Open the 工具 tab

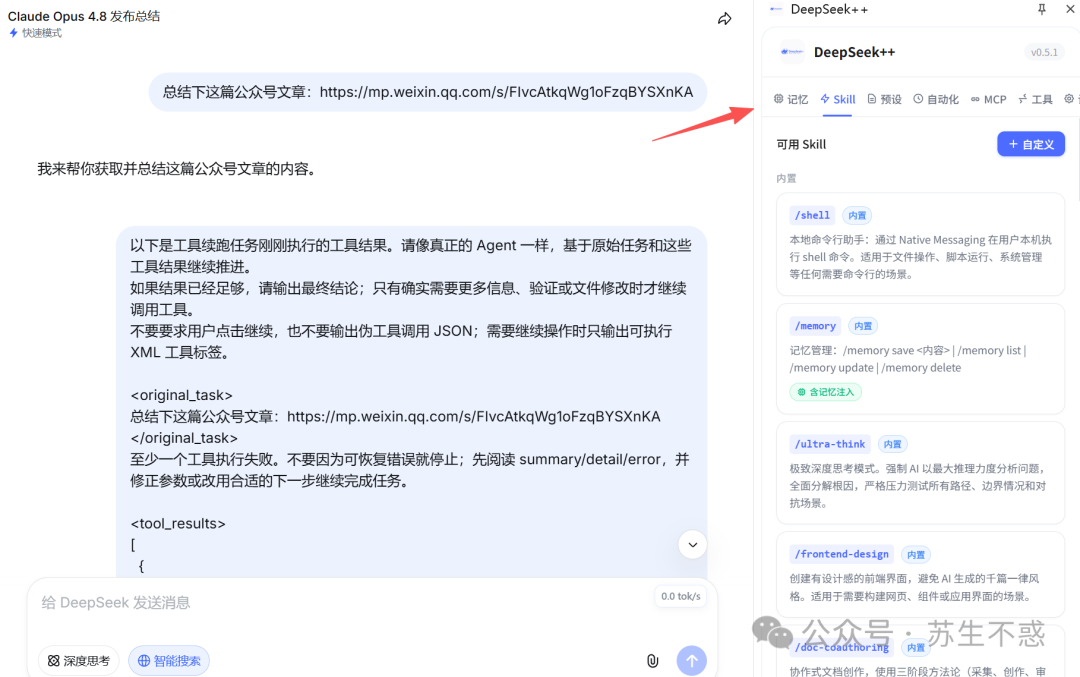(x=1035, y=99)
